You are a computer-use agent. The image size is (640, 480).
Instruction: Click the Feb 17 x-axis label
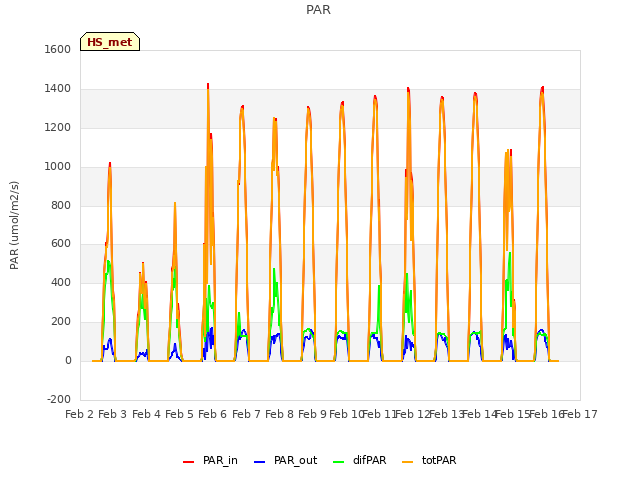click(x=580, y=414)
